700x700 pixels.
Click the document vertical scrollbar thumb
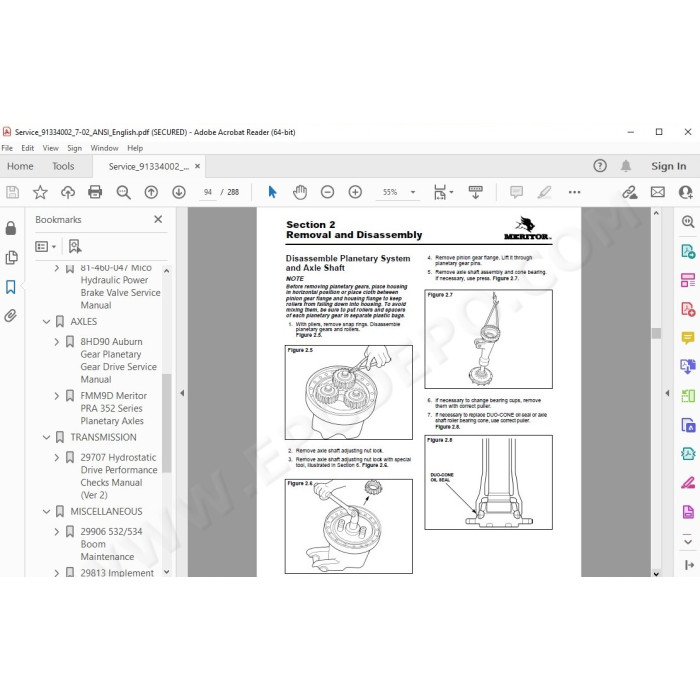coord(656,333)
